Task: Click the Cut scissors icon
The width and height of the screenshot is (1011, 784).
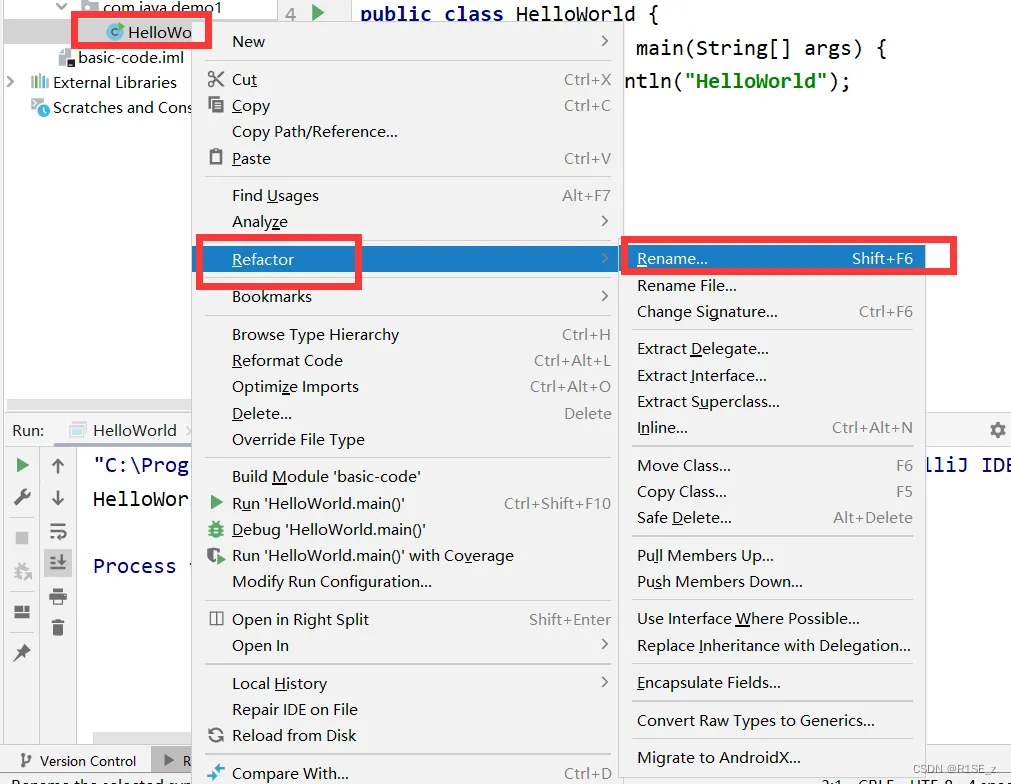Action: (x=215, y=79)
